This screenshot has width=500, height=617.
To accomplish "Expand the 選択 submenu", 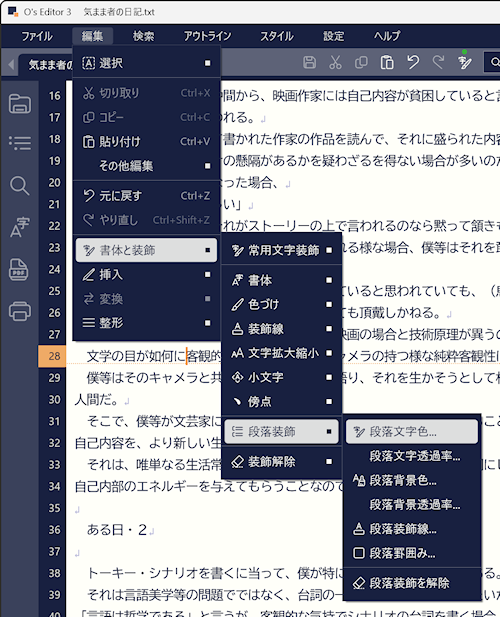I will tap(146, 63).
